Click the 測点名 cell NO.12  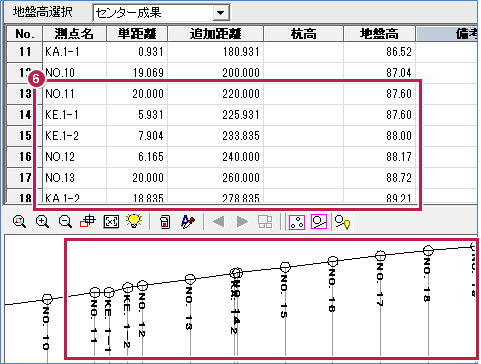(75, 157)
